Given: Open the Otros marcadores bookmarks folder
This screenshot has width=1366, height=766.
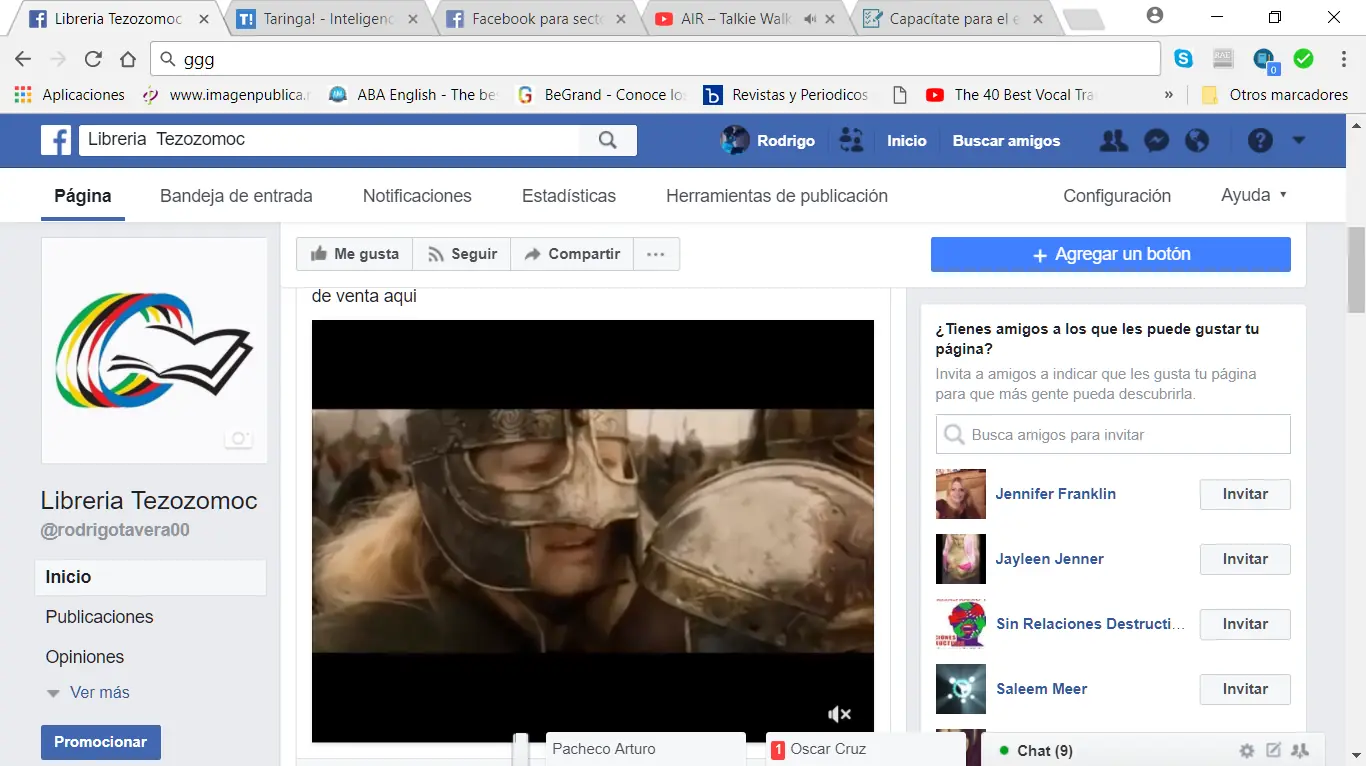Looking at the screenshot, I should pos(1274,95).
